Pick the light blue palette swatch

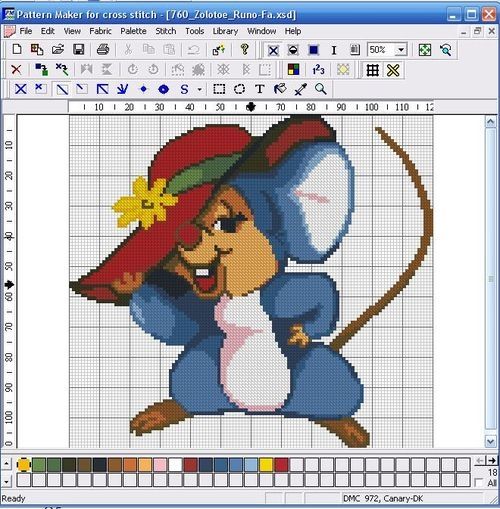pyautogui.click(x=251, y=465)
